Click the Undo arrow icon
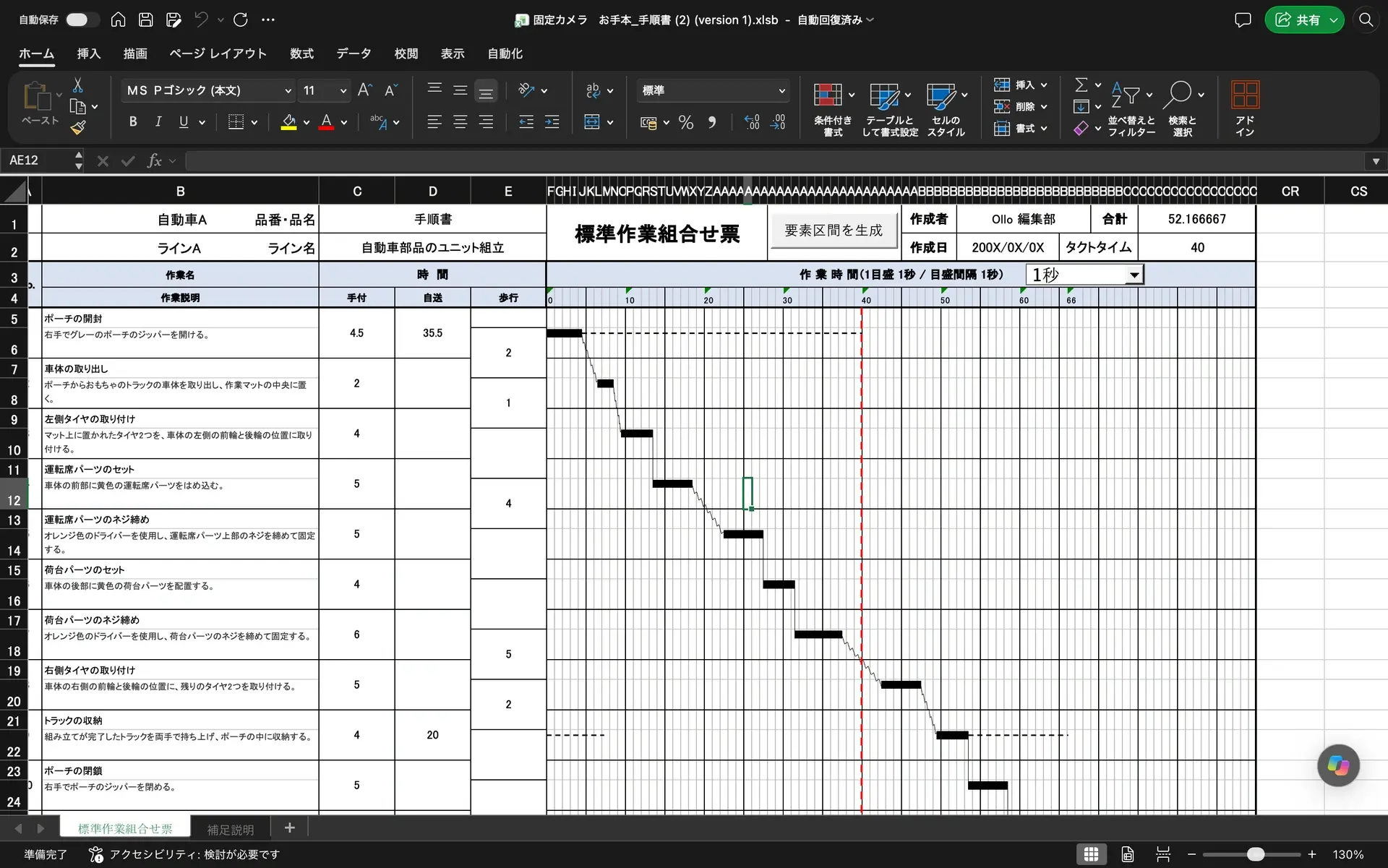The height and width of the screenshot is (868, 1388). click(x=202, y=20)
